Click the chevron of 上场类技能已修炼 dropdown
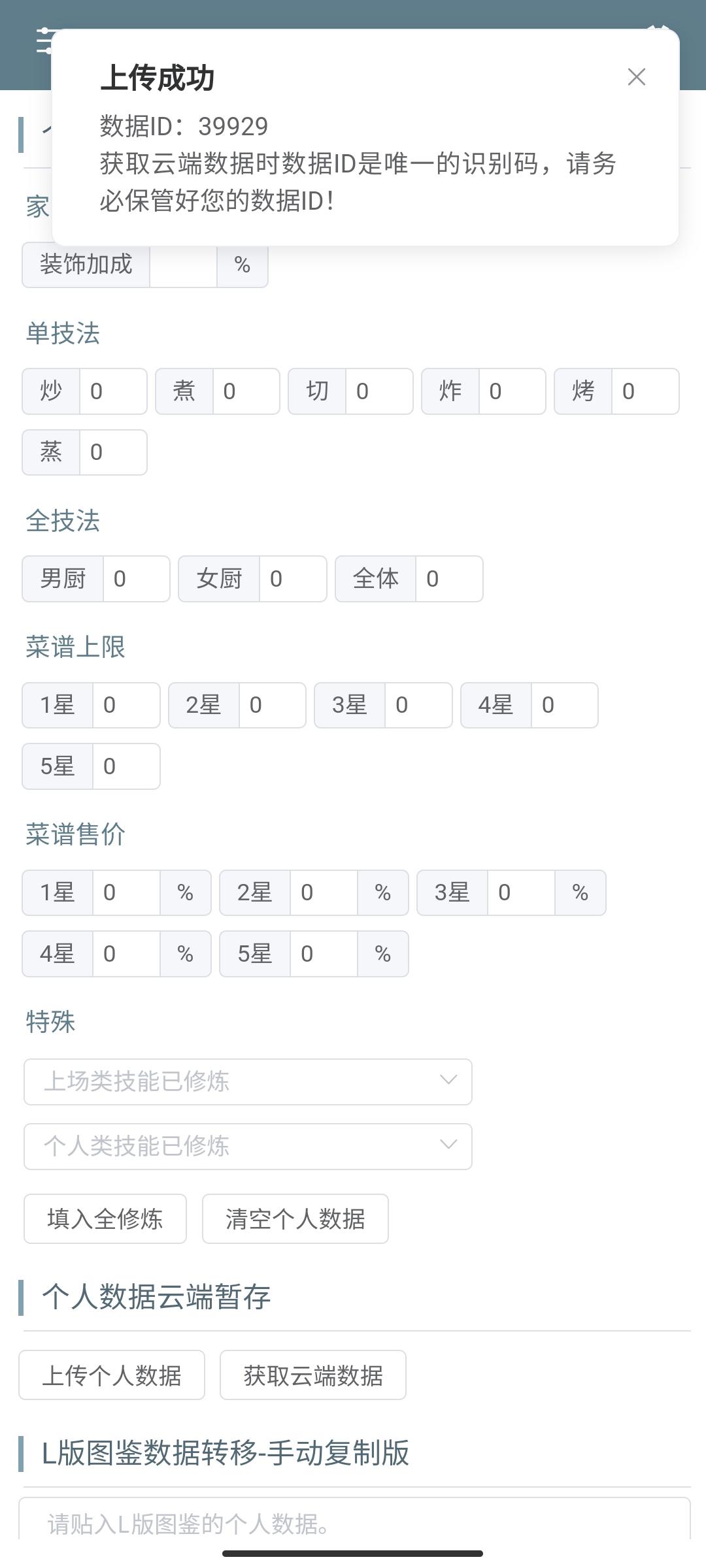Image resolution: width=706 pixels, height=1568 pixels. [448, 1080]
